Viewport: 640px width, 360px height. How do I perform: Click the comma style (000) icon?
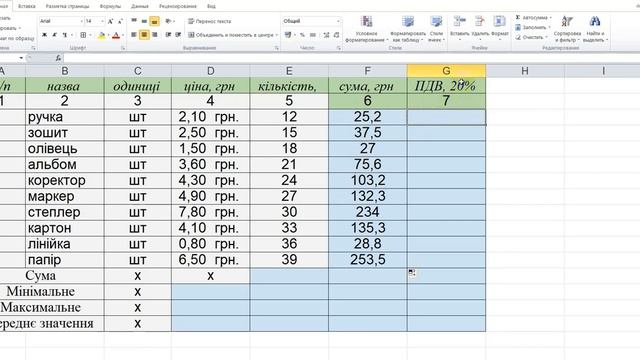[313, 35]
